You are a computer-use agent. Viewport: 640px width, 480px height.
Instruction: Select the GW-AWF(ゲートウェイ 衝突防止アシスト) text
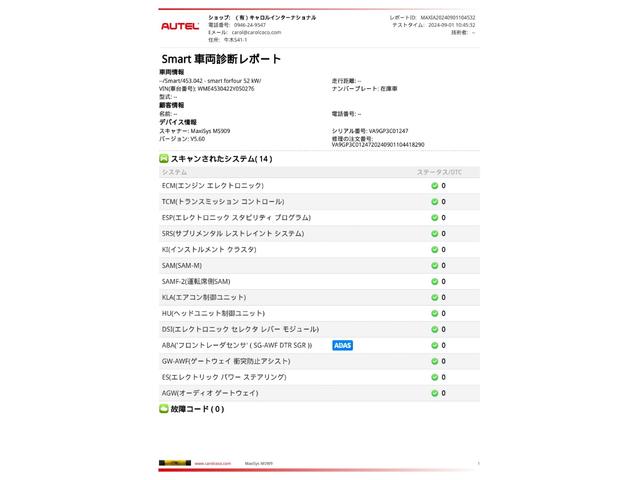(226, 361)
